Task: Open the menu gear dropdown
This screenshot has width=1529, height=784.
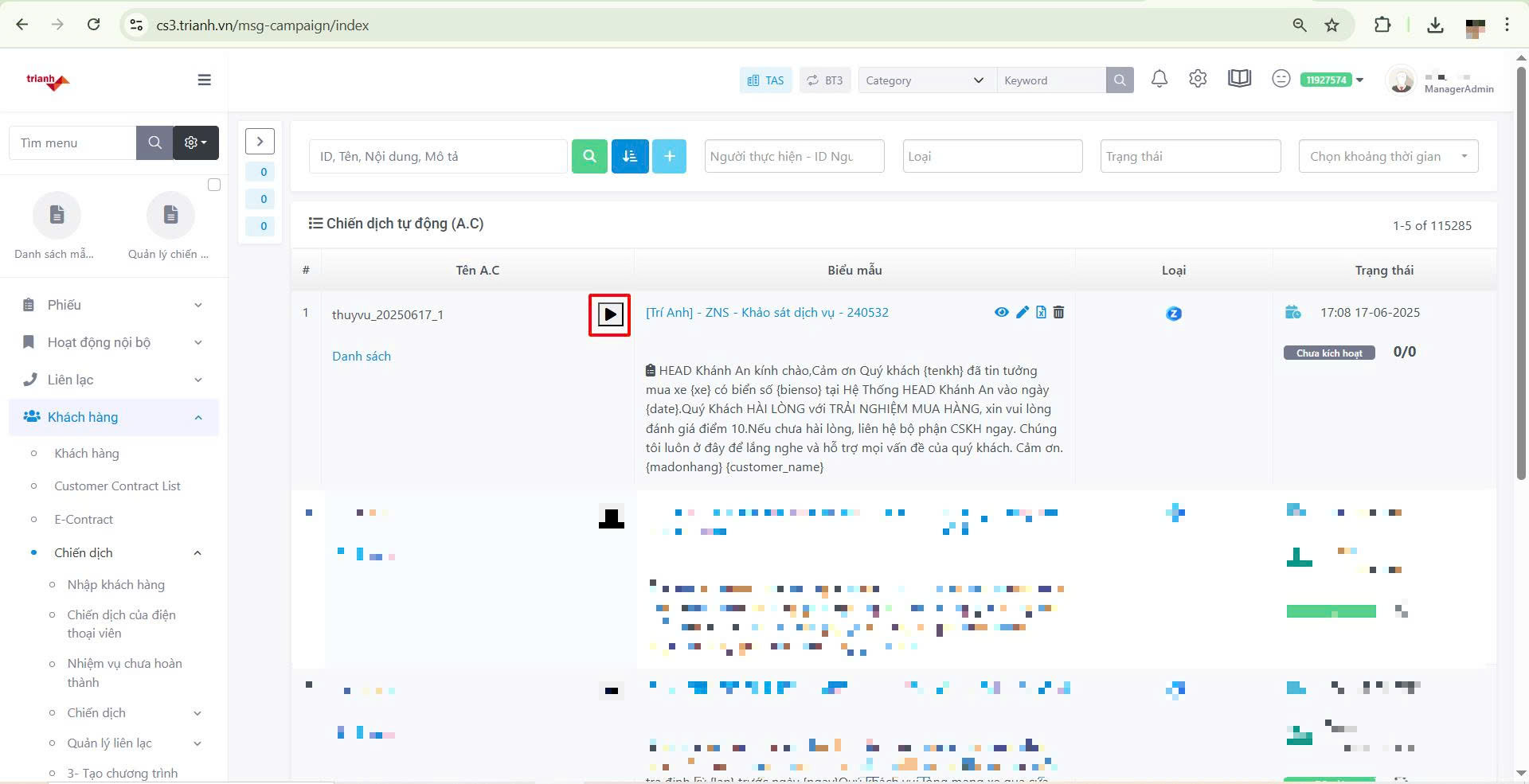Action: (x=196, y=142)
